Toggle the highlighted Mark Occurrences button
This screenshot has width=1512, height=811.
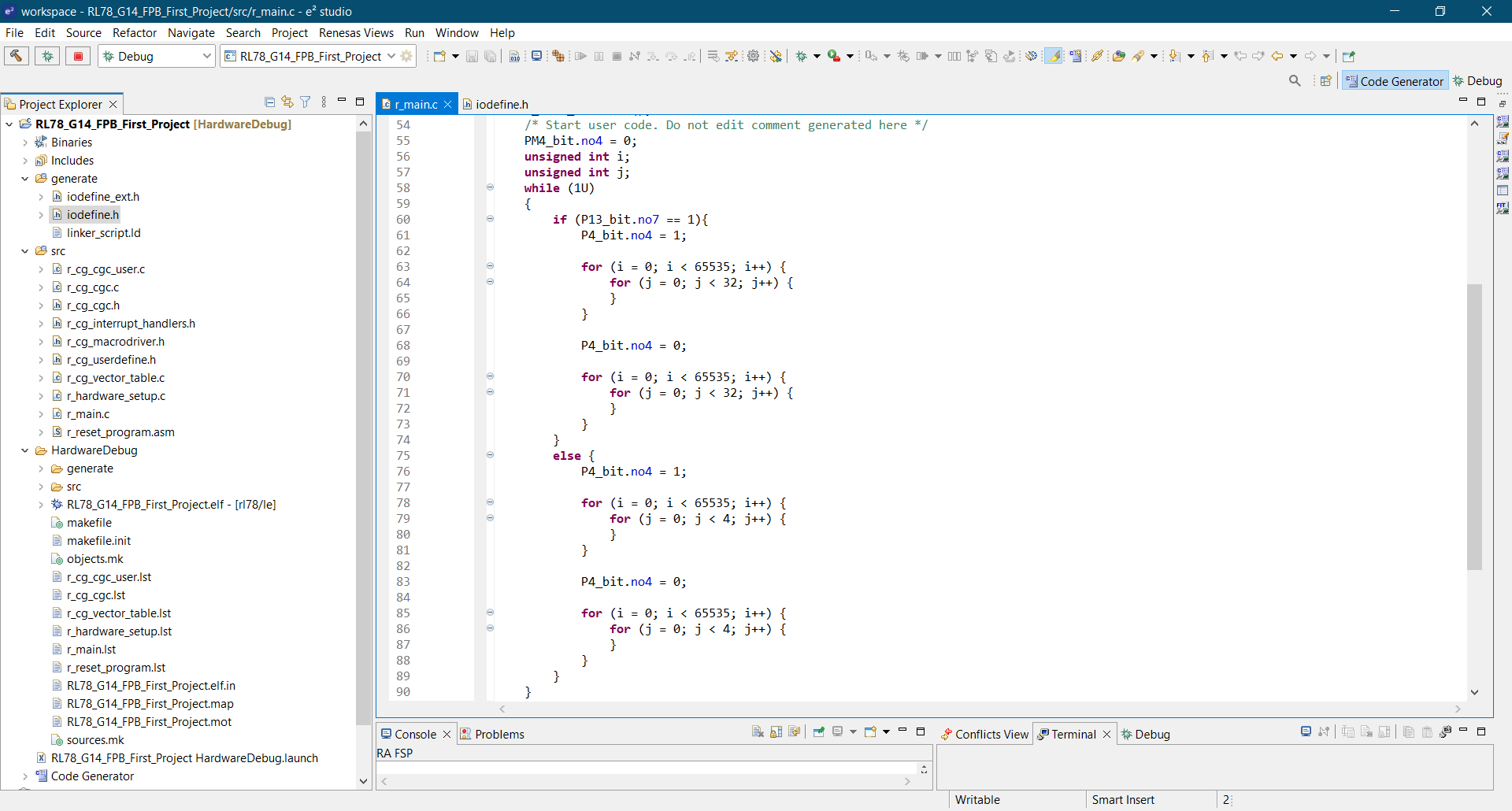(x=1054, y=56)
